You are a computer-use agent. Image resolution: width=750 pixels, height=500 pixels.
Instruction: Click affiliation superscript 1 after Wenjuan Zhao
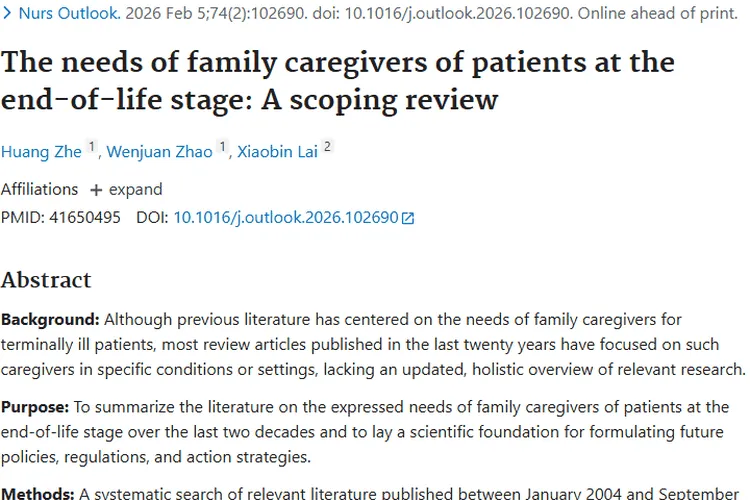[x=222, y=147]
